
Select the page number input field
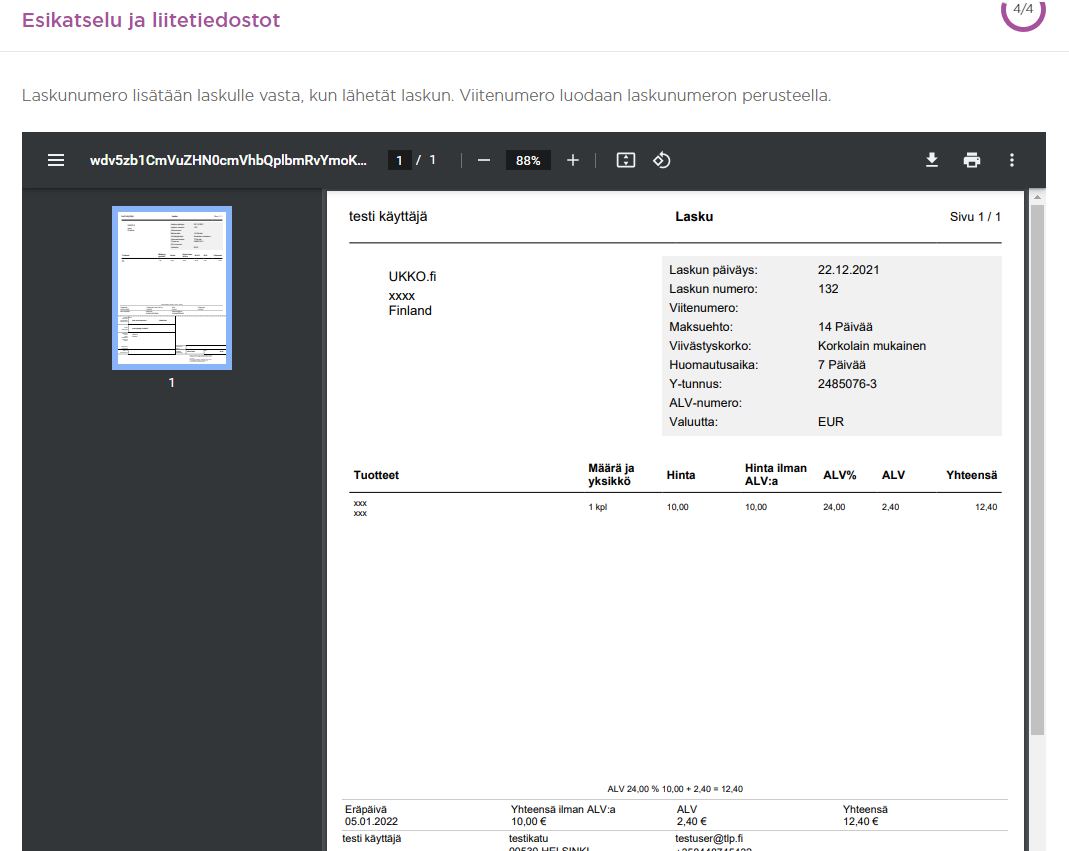400,160
